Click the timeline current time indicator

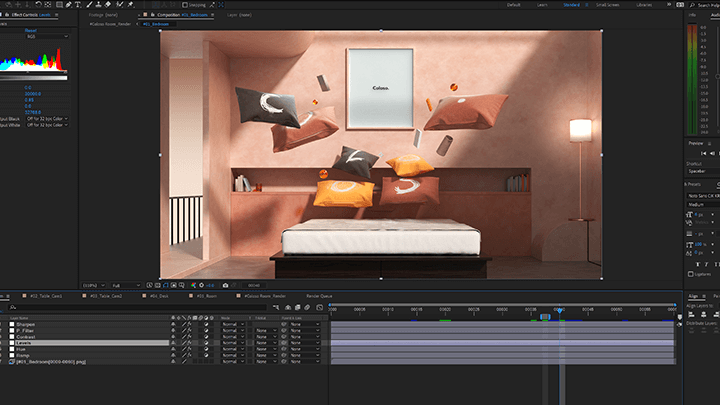[x=560, y=311]
